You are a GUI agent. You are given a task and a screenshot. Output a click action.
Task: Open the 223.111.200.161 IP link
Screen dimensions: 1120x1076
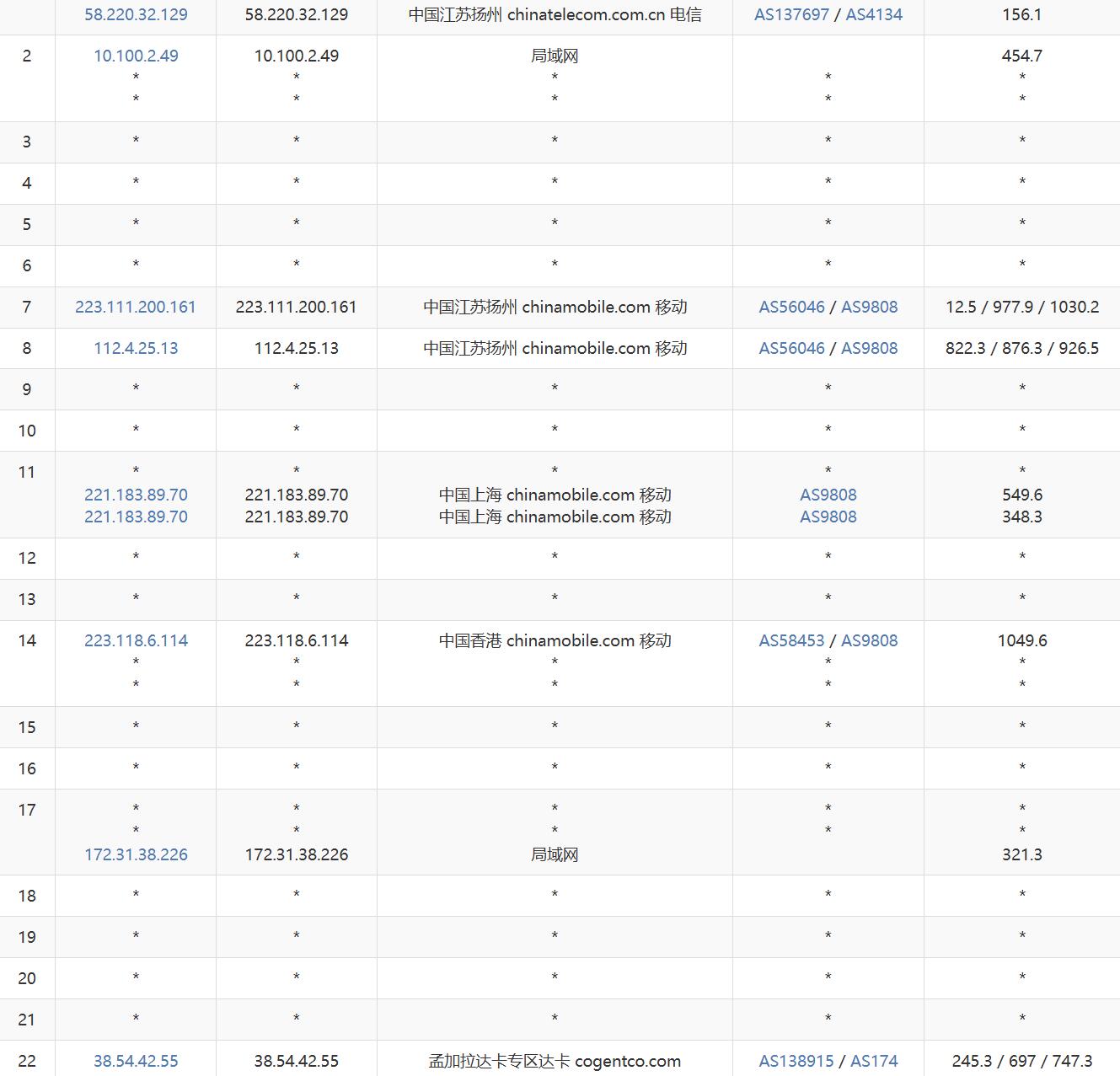(x=136, y=307)
